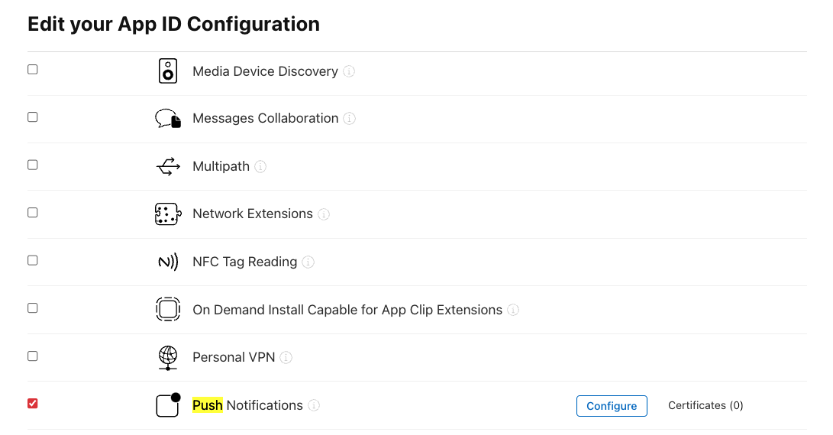Click the Media Device Discovery speaker icon
Viewport: 833px width, 435px height.
pyautogui.click(x=168, y=71)
